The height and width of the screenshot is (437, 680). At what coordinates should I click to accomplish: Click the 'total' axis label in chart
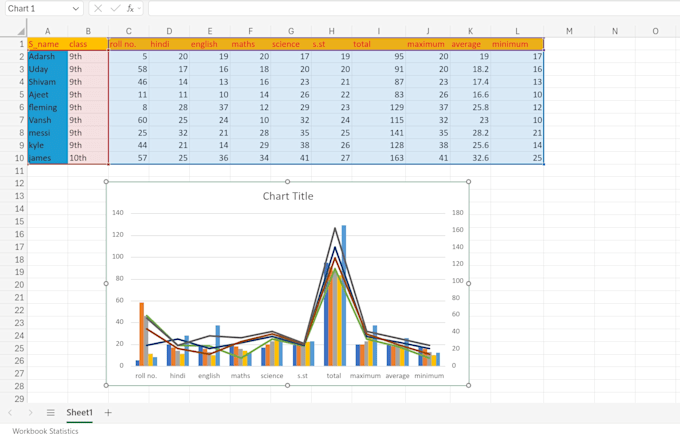[x=334, y=376]
